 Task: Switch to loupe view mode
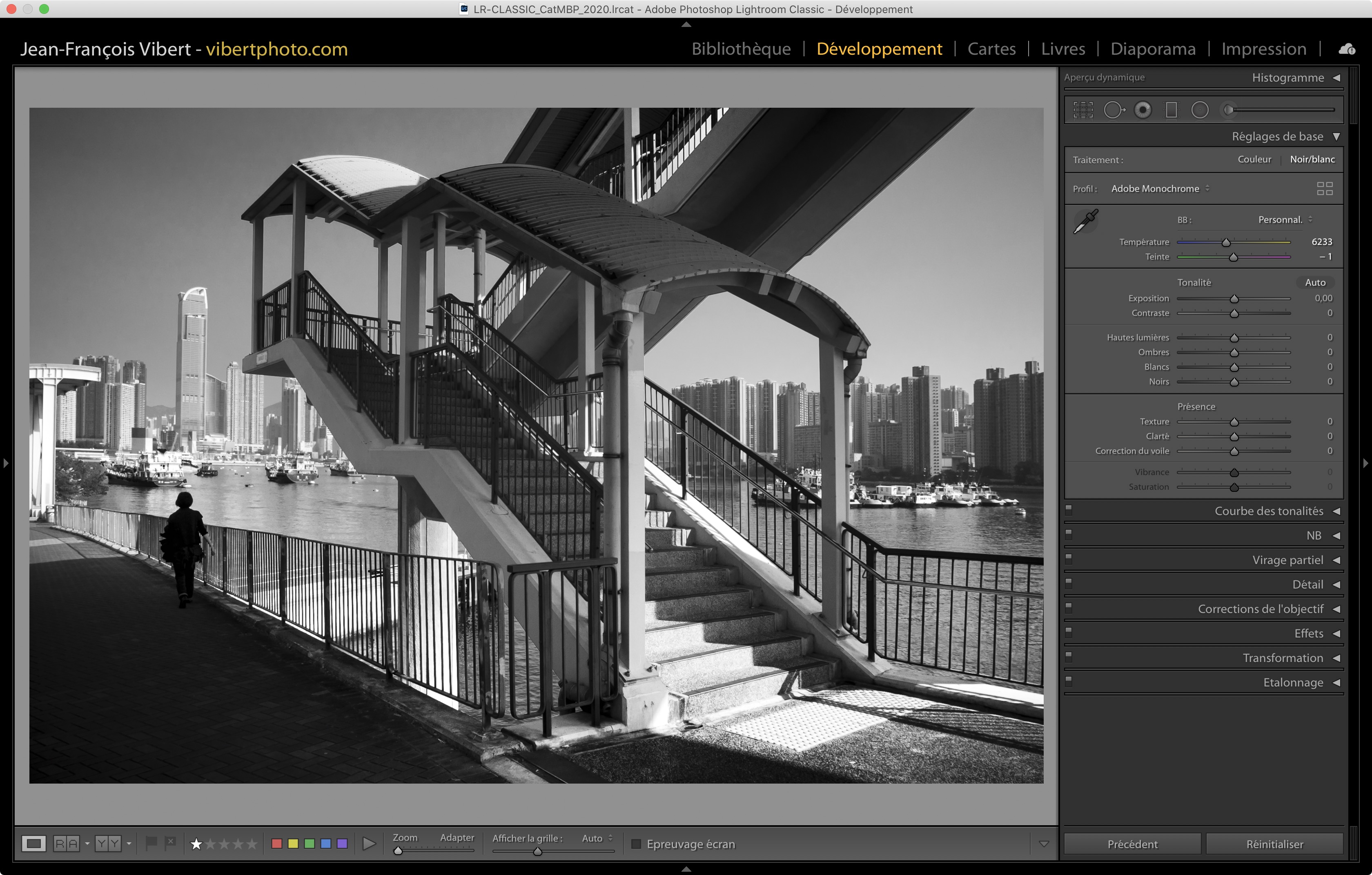click(x=33, y=844)
